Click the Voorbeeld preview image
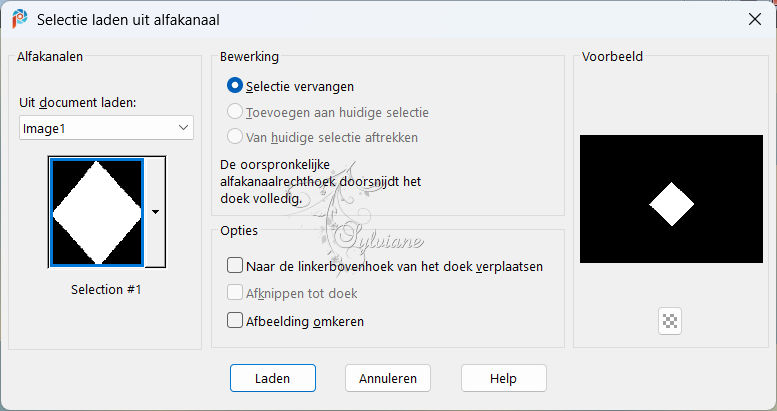The width and height of the screenshot is (777, 411). tap(671, 199)
